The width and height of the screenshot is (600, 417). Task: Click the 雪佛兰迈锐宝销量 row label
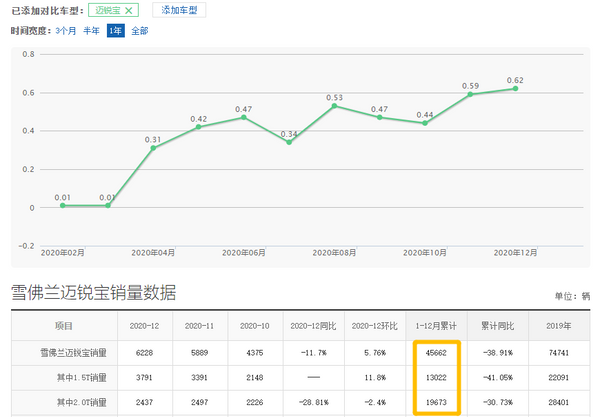[x=73, y=353]
